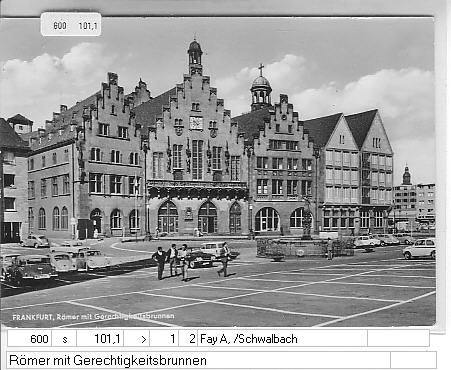451x370 pixels.
Task: Click the clock on the central gable
Action: (196, 123)
